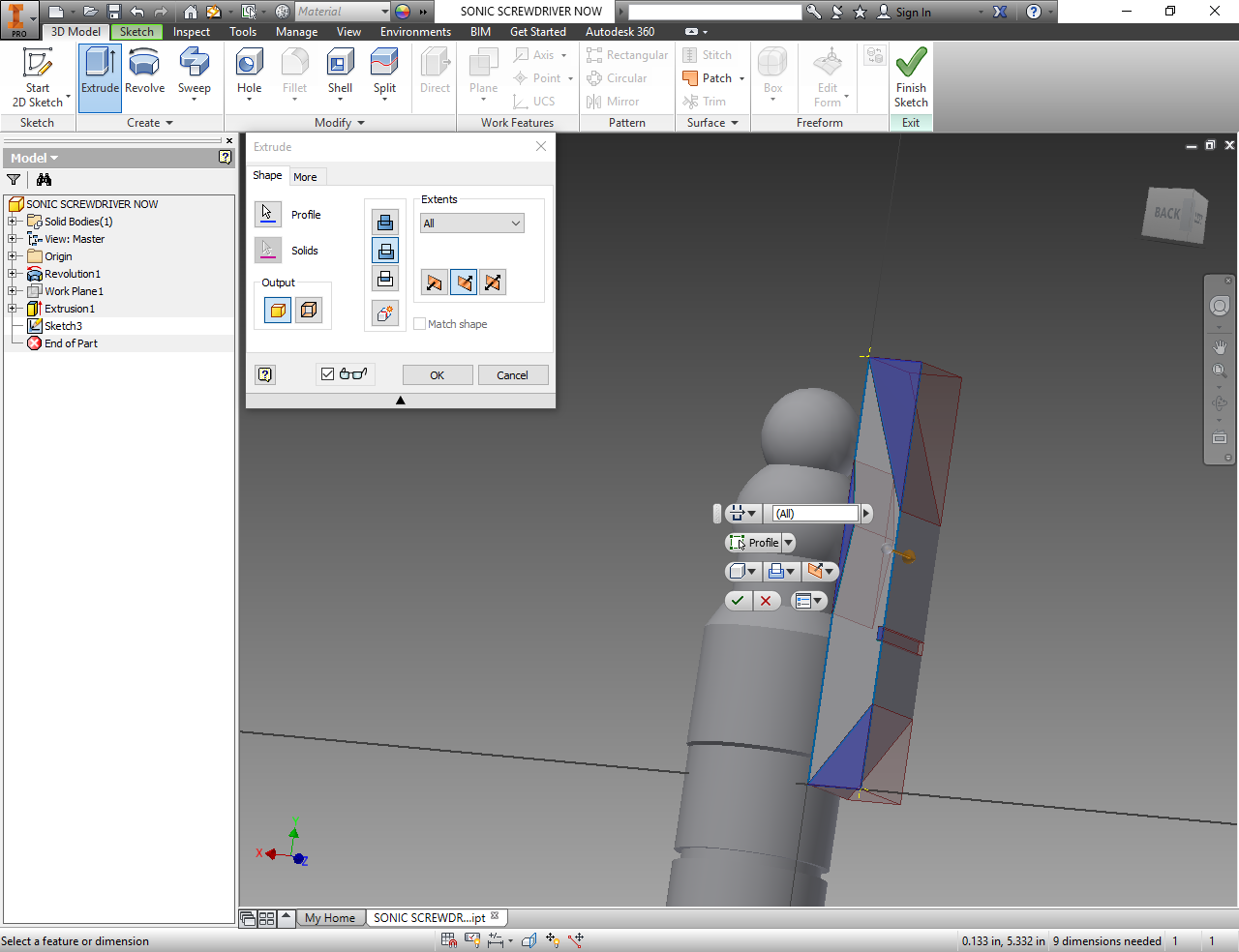
Task: Click the Home icon in quick access toolbar
Action: [191, 12]
